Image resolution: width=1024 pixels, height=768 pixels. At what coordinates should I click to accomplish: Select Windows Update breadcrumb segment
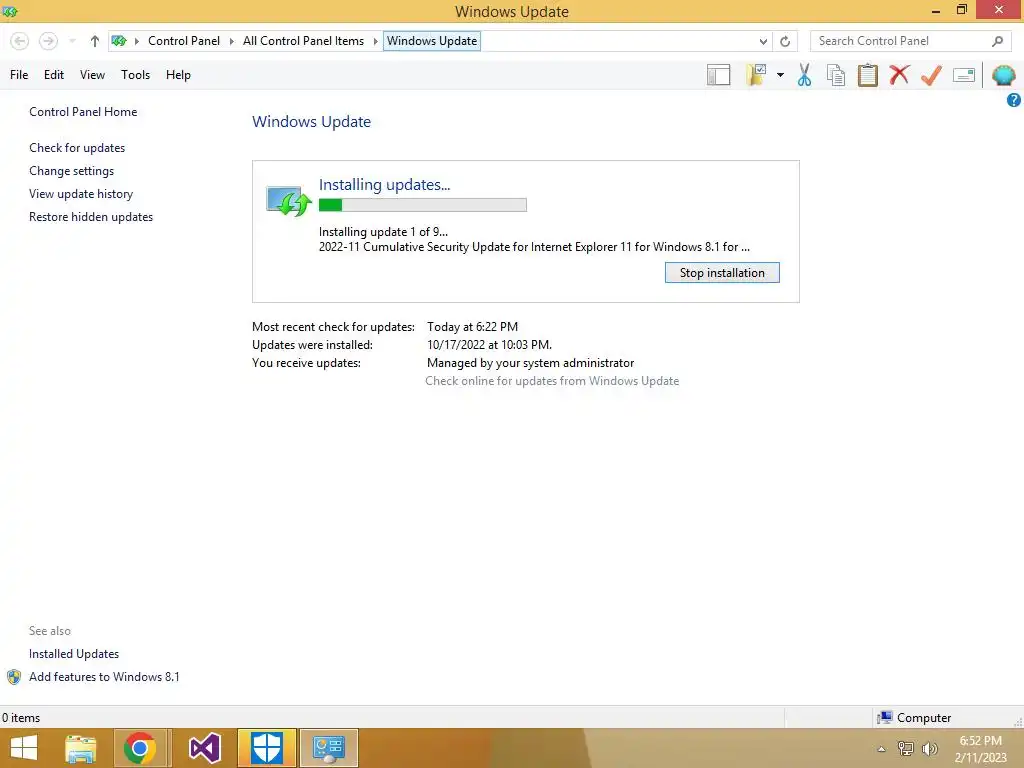(432, 41)
